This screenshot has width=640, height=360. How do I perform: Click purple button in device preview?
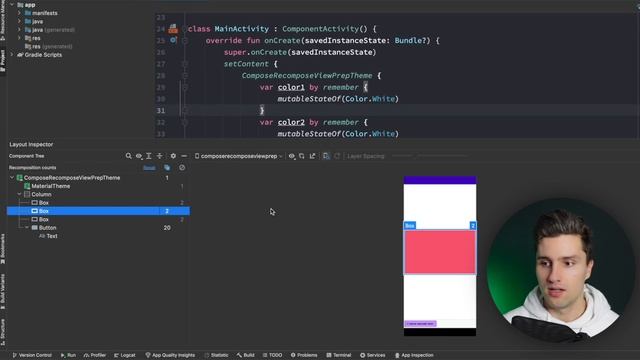(x=420, y=324)
